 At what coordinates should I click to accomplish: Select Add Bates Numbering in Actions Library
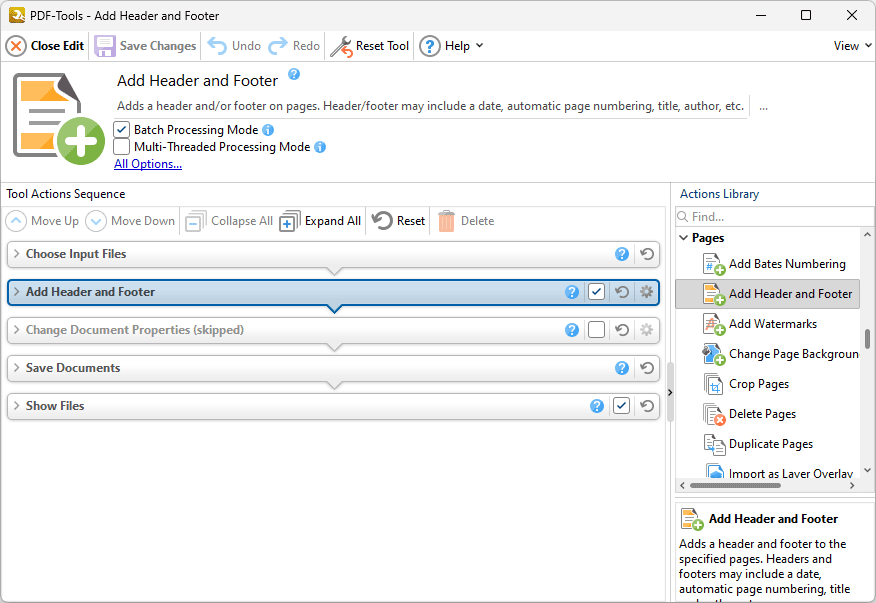click(774, 264)
